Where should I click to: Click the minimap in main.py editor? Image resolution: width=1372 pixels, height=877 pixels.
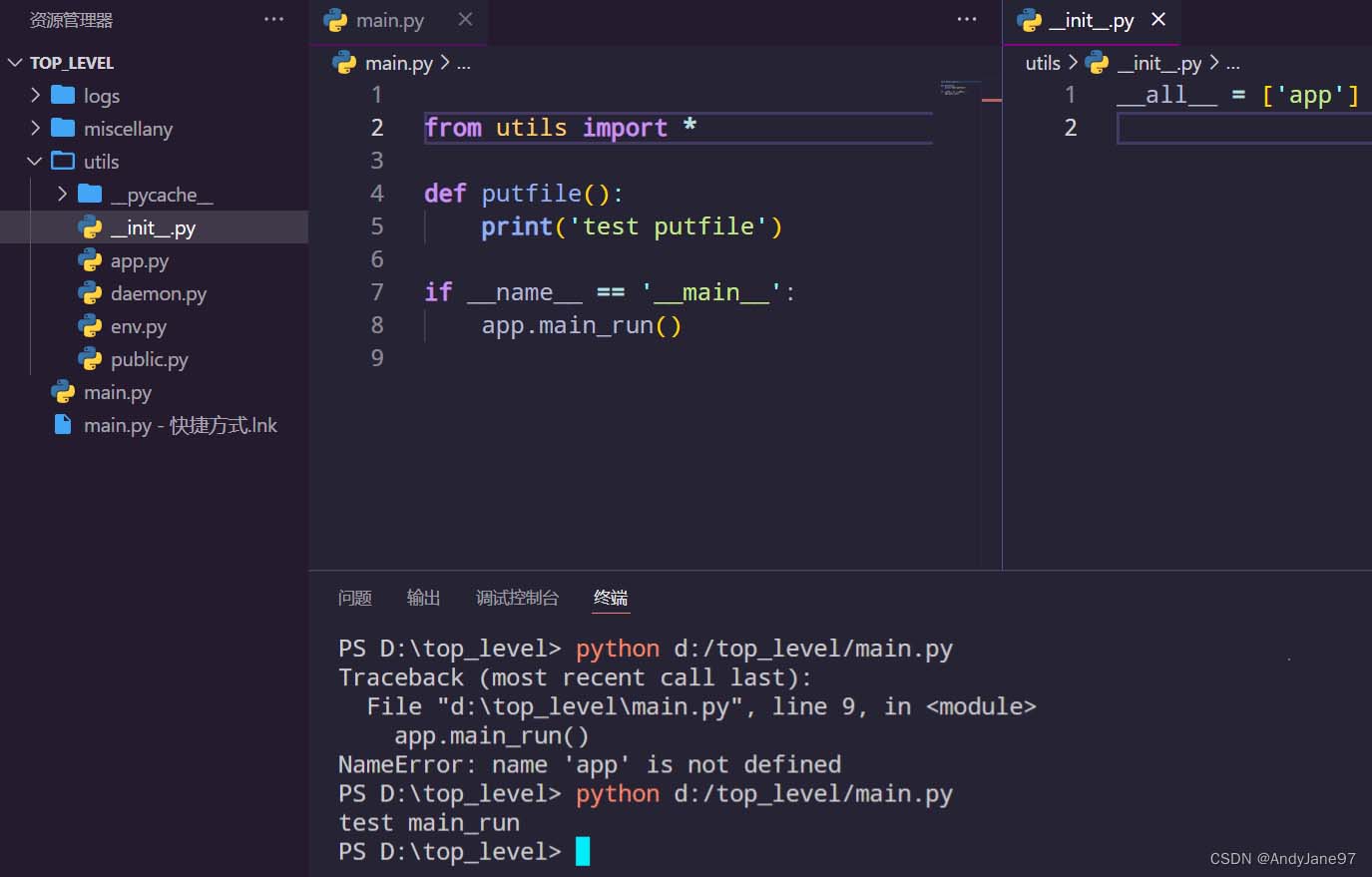click(x=959, y=88)
